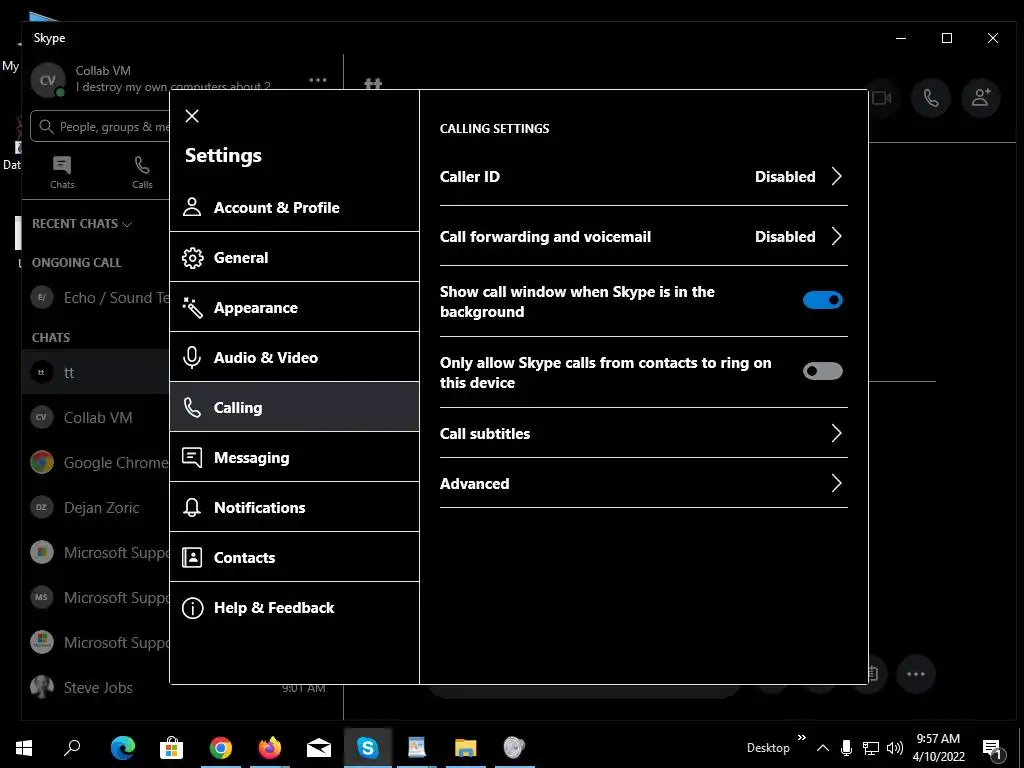
Task: Click the Notifications bell icon
Action: point(192,507)
